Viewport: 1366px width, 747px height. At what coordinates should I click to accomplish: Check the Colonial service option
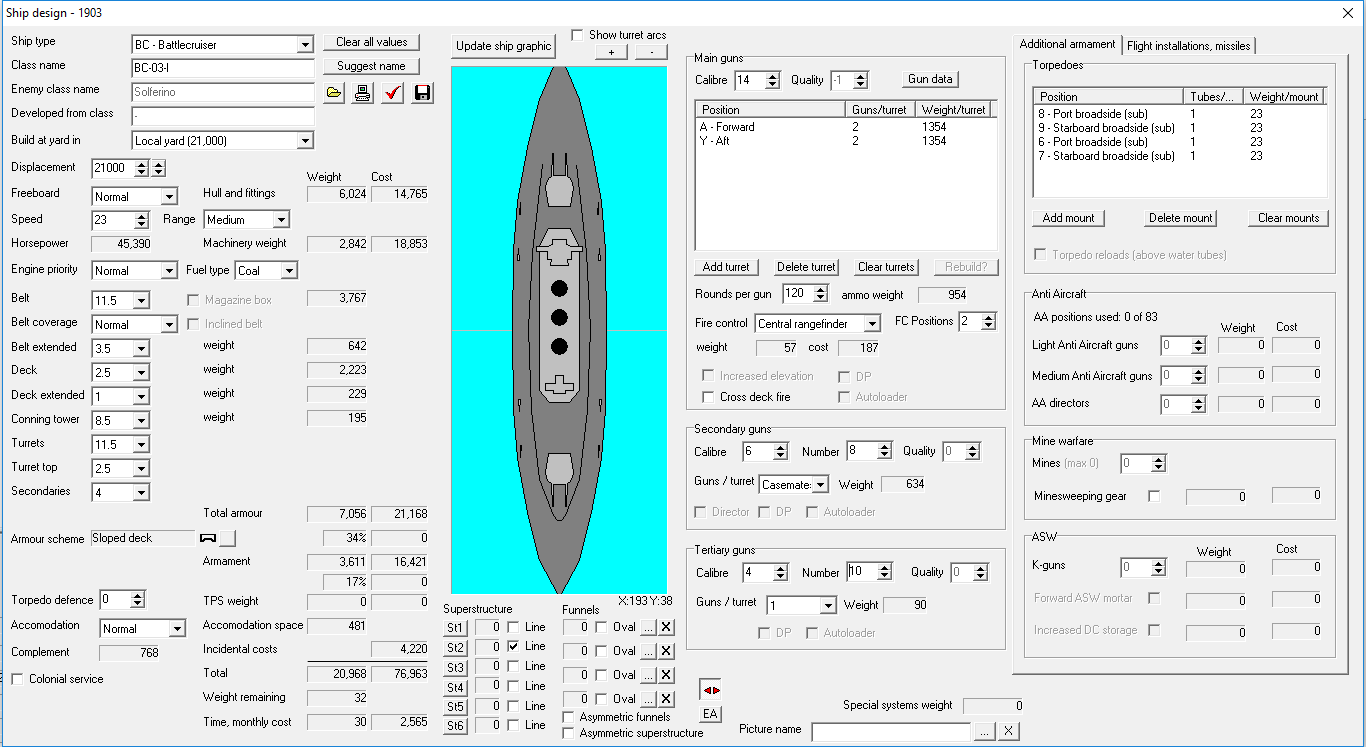[x=18, y=679]
